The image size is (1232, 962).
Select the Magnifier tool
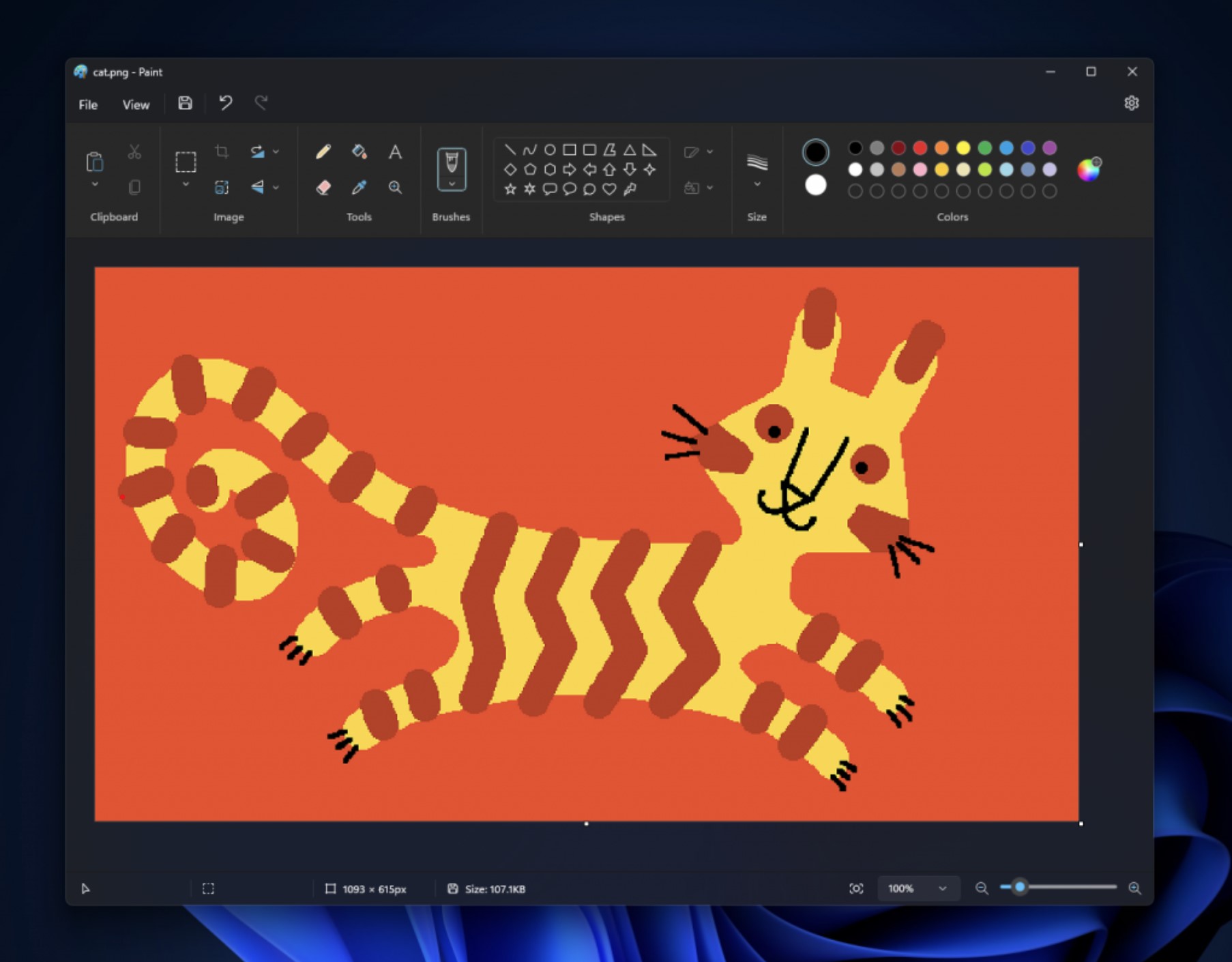pyautogui.click(x=395, y=187)
